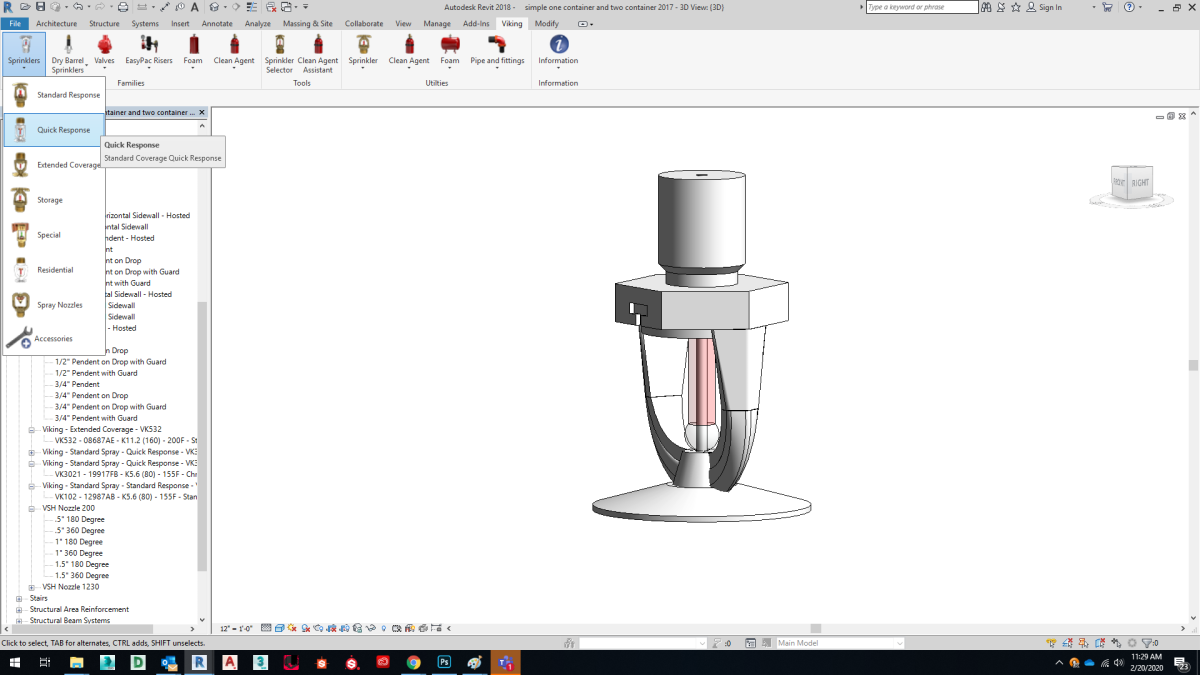The height and width of the screenshot is (675, 1200).
Task: Open the EasyPac Risers menu
Action: pyautogui.click(x=149, y=54)
